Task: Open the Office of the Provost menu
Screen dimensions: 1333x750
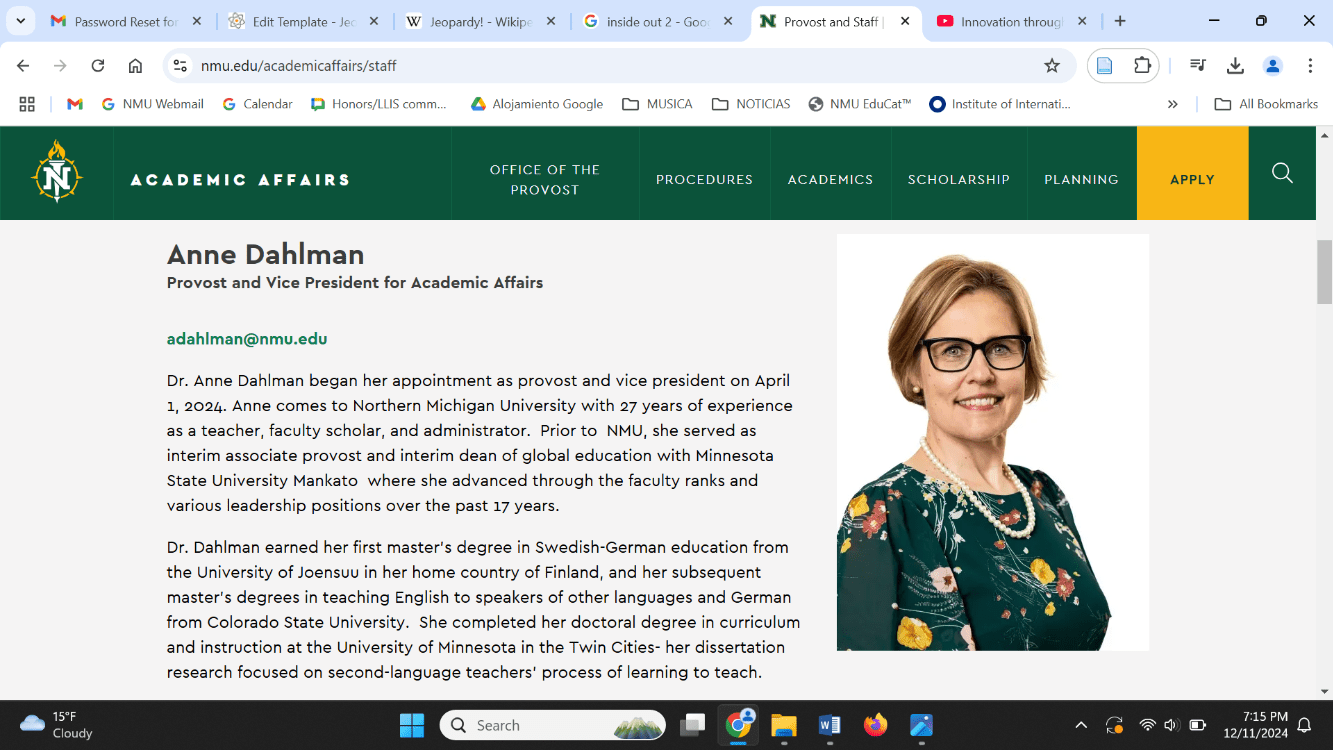Action: pos(544,180)
